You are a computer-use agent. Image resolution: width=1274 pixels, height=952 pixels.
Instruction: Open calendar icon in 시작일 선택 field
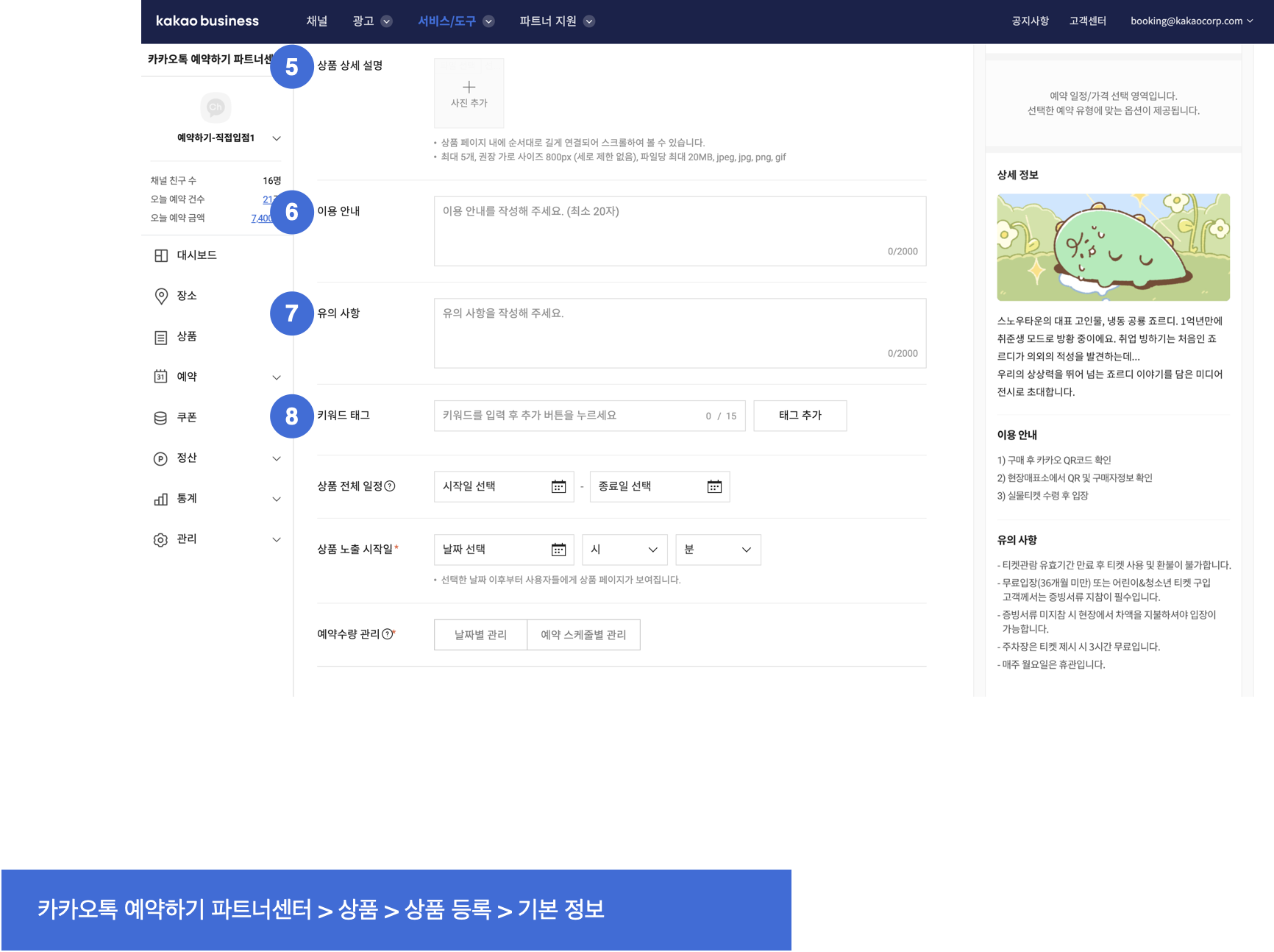(558, 486)
